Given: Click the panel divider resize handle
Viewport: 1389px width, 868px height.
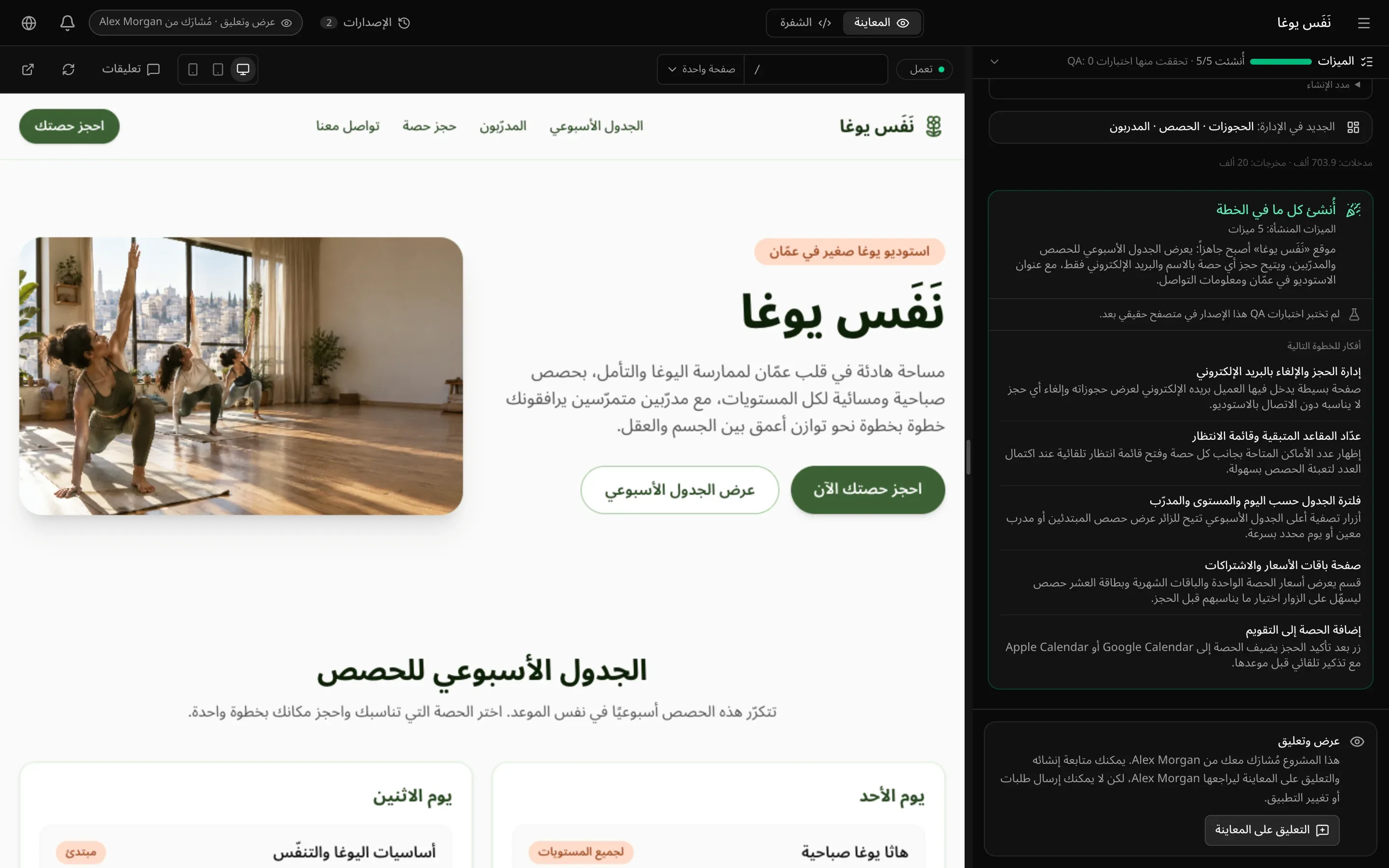Looking at the screenshot, I should [968, 457].
